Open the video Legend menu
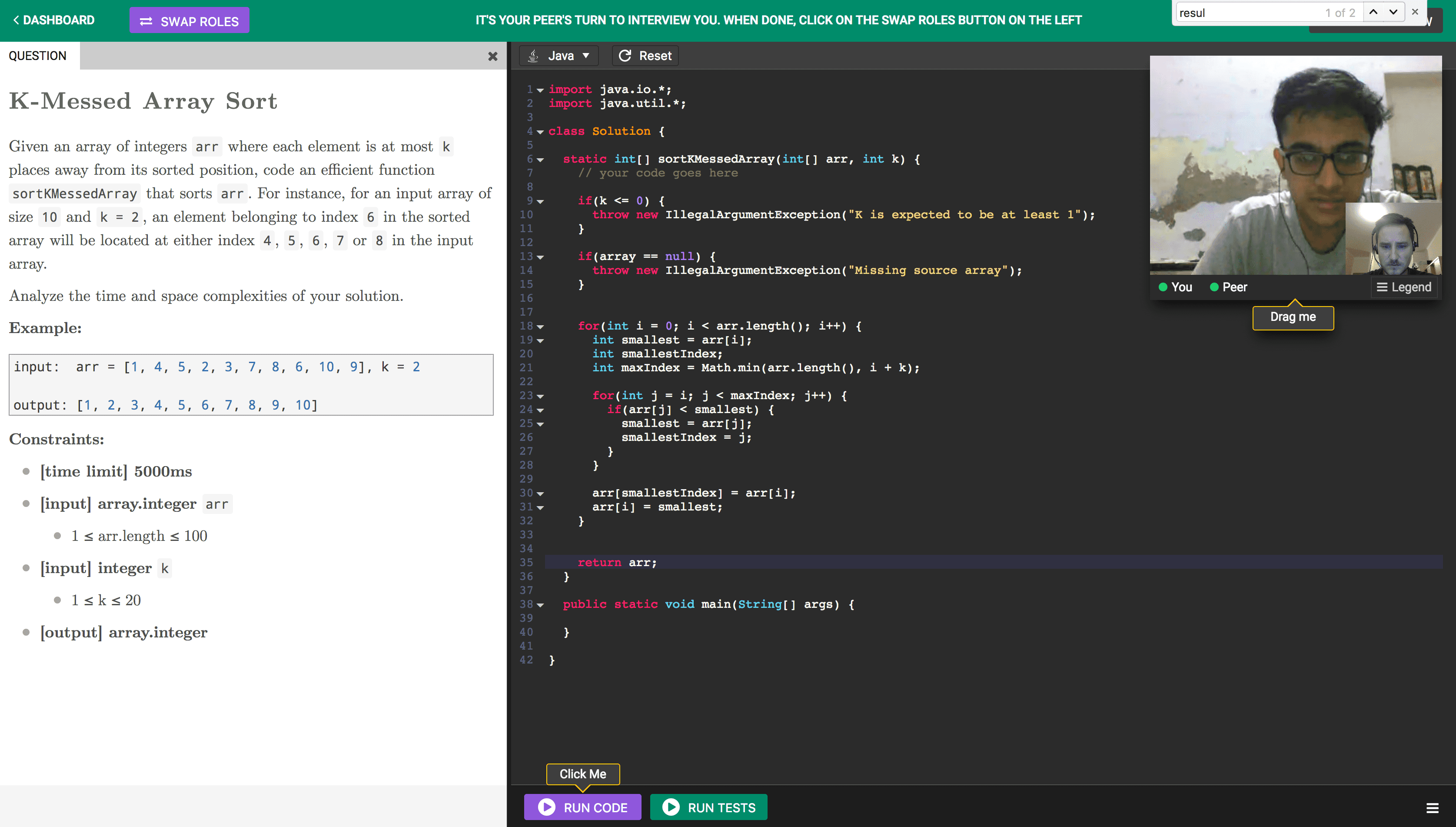The width and height of the screenshot is (1456, 827). (x=1404, y=287)
